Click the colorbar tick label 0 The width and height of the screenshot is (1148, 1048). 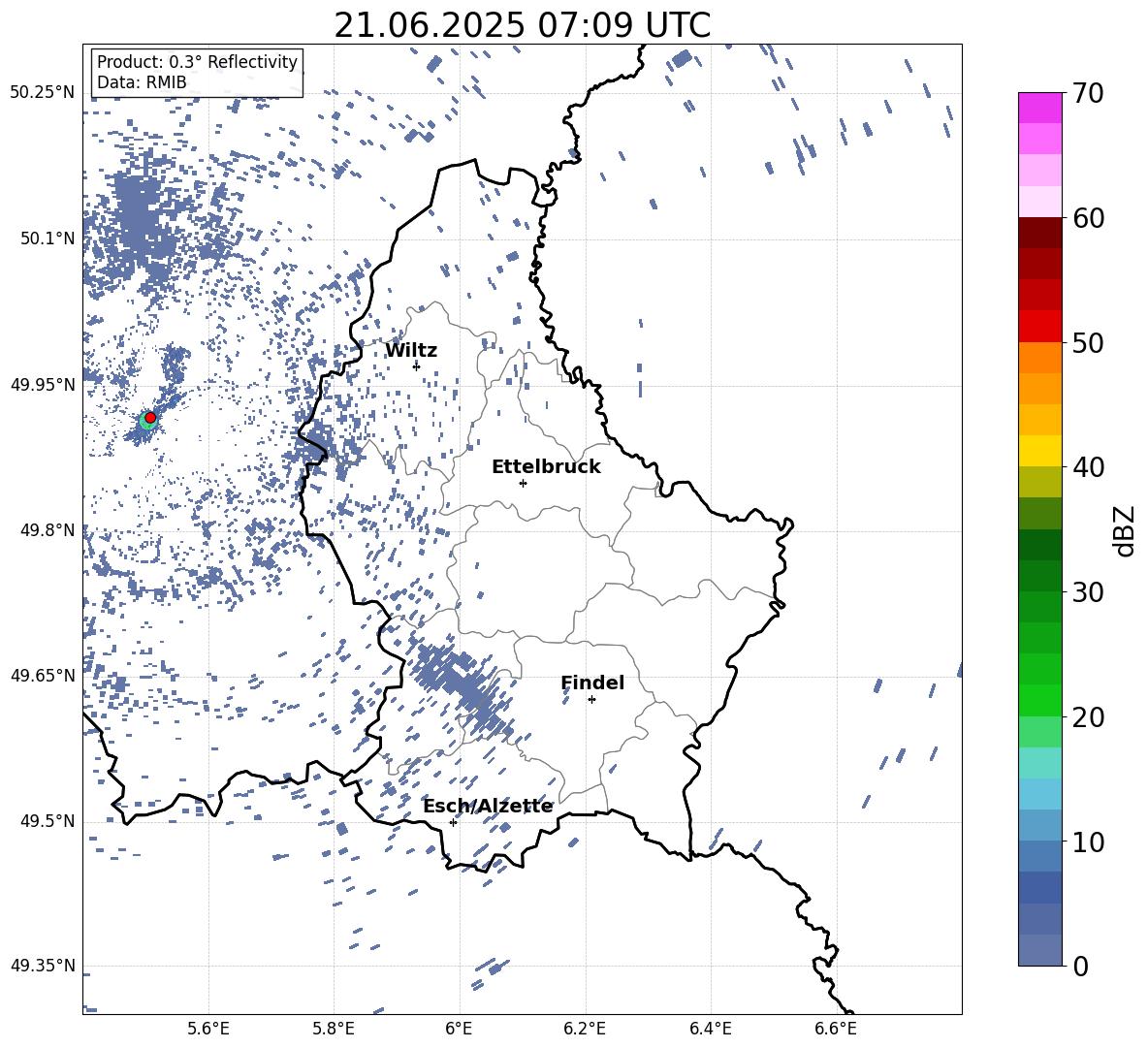pyautogui.click(x=1080, y=966)
